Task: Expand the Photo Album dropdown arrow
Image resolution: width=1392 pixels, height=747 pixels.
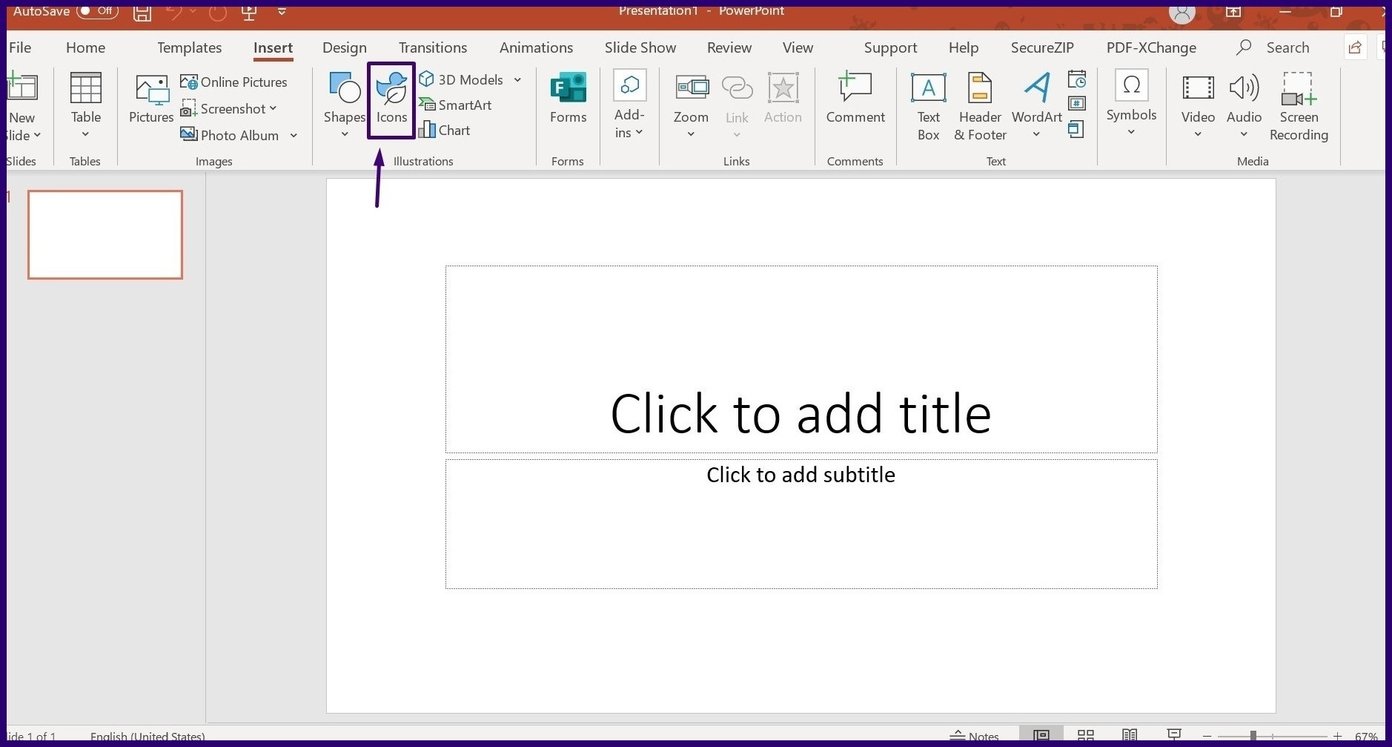Action: [294, 135]
